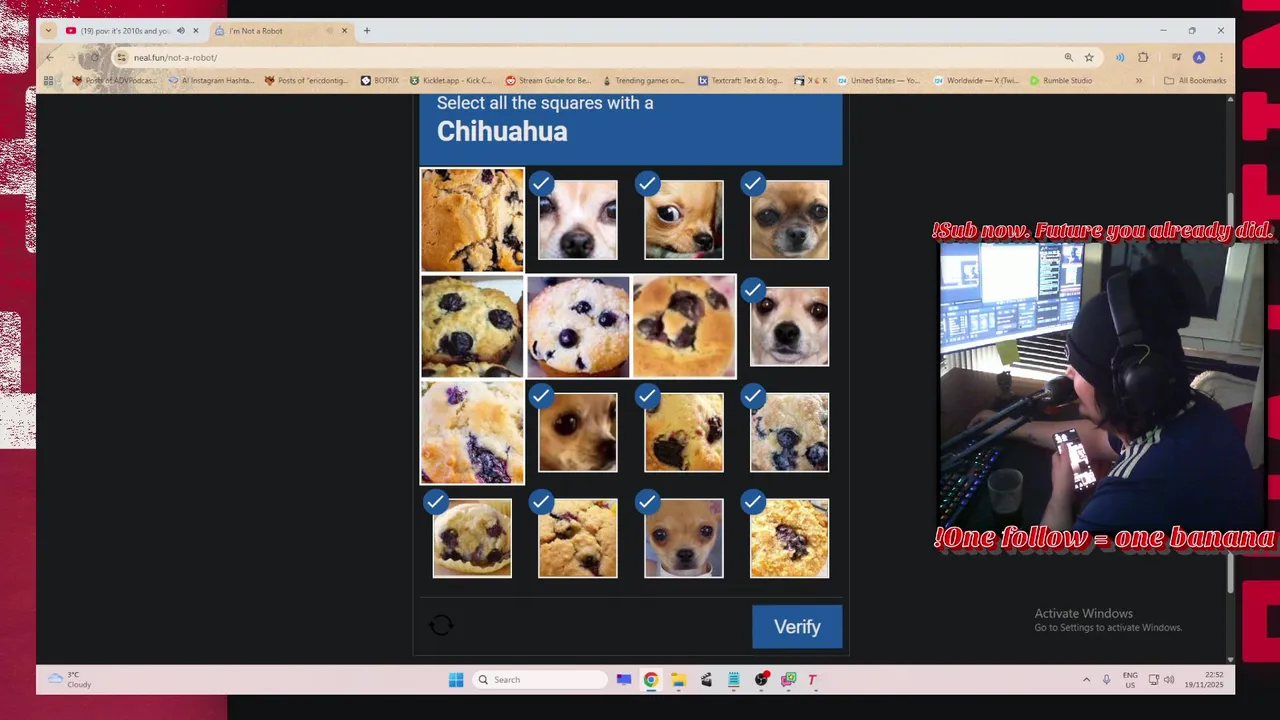Uncheck the bottom-row rightmost muffin
This screenshot has width=1280, height=720.
(790, 538)
